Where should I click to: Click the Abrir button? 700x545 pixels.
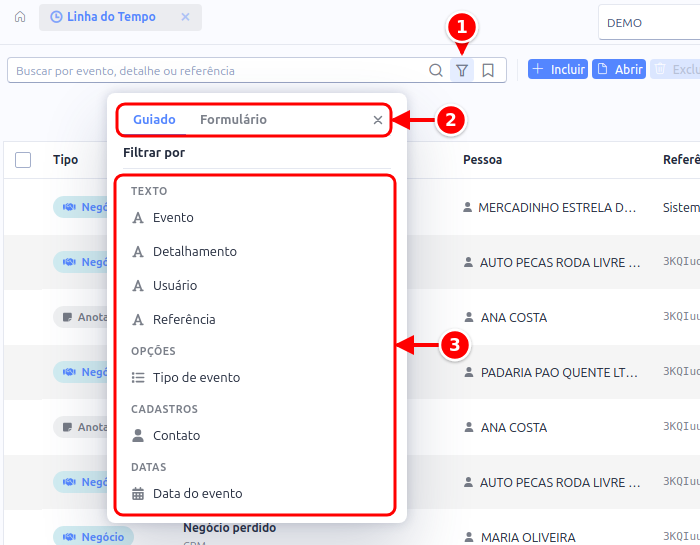click(619, 69)
